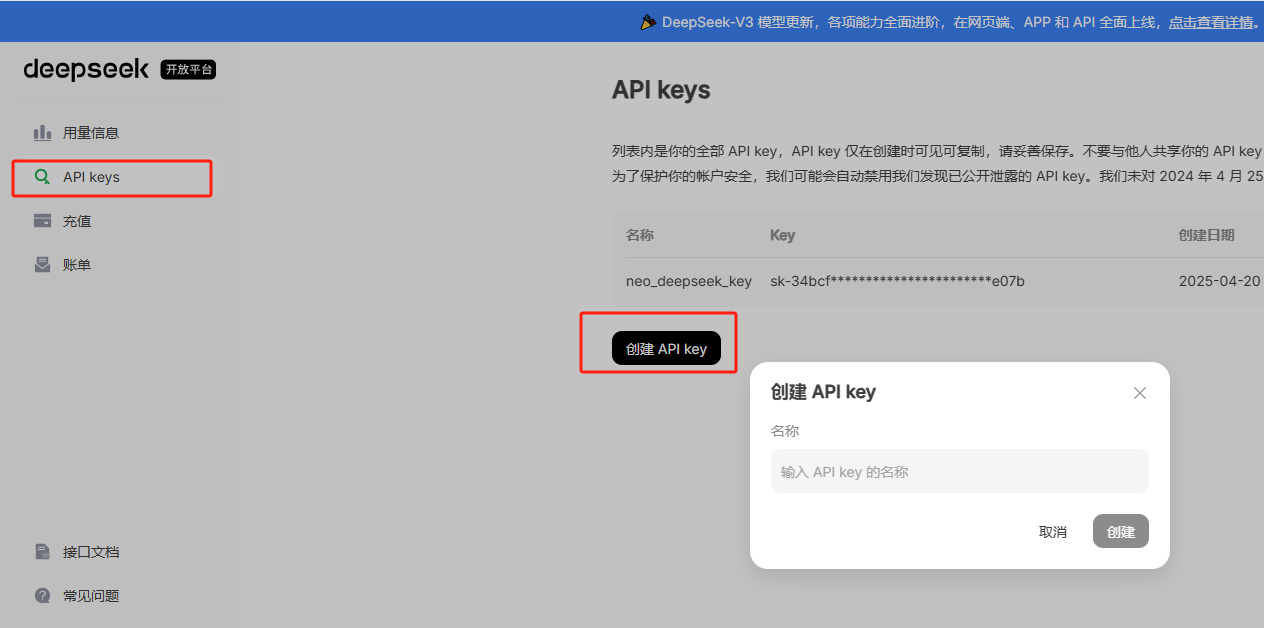The height and width of the screenshot is (628, 1264).
Task: Click the API keys magnifier key icon
Action: tap(42, 177)
